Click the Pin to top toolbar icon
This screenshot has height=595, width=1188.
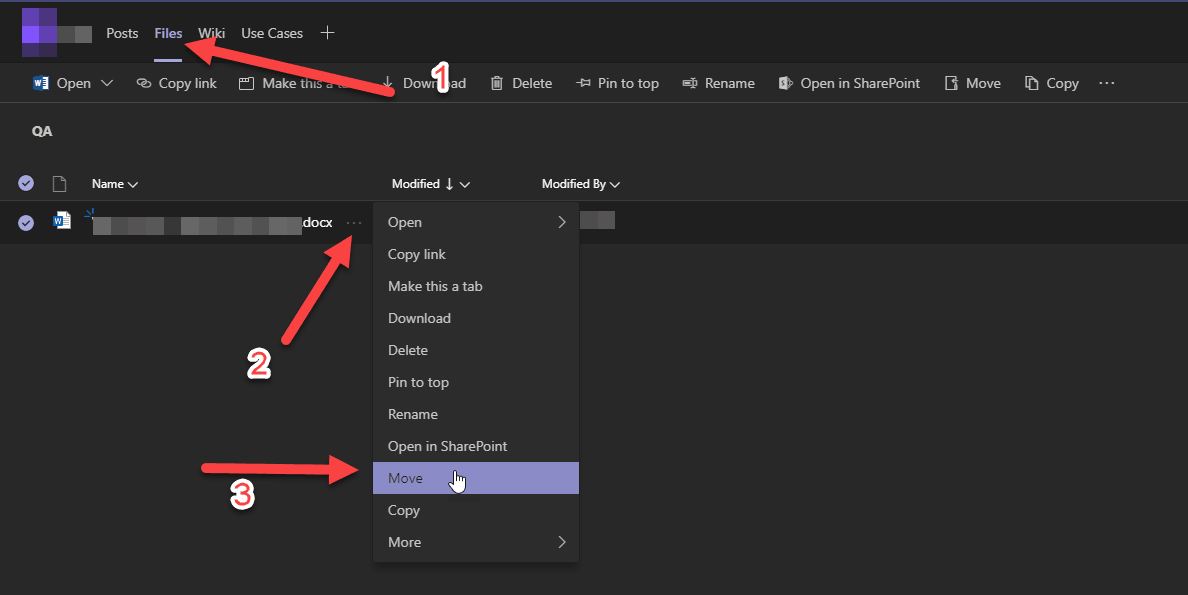click(x=584, y=84)
